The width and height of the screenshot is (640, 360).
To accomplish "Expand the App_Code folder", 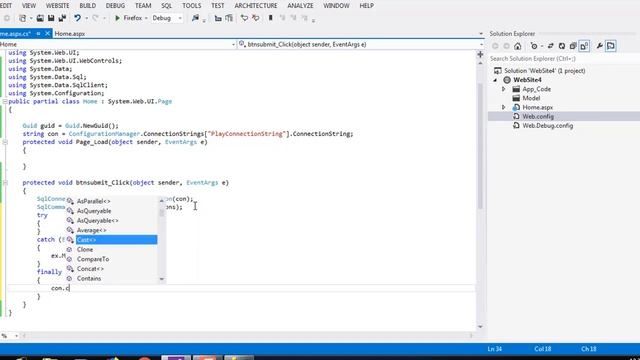I will click(x=504, y=89).
